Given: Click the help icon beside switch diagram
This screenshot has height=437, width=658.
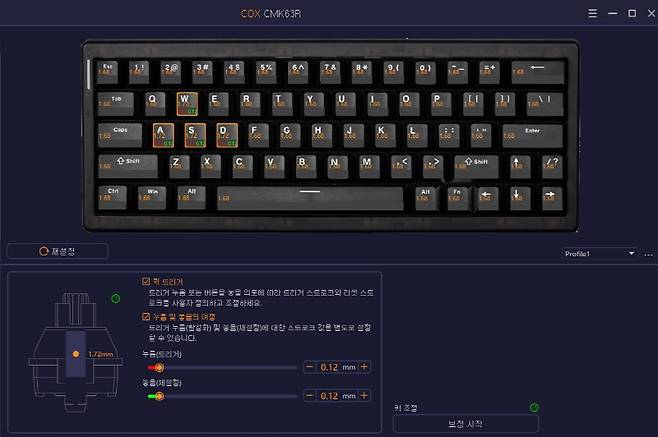Looking at the screenshot, I should coord(116,298).
